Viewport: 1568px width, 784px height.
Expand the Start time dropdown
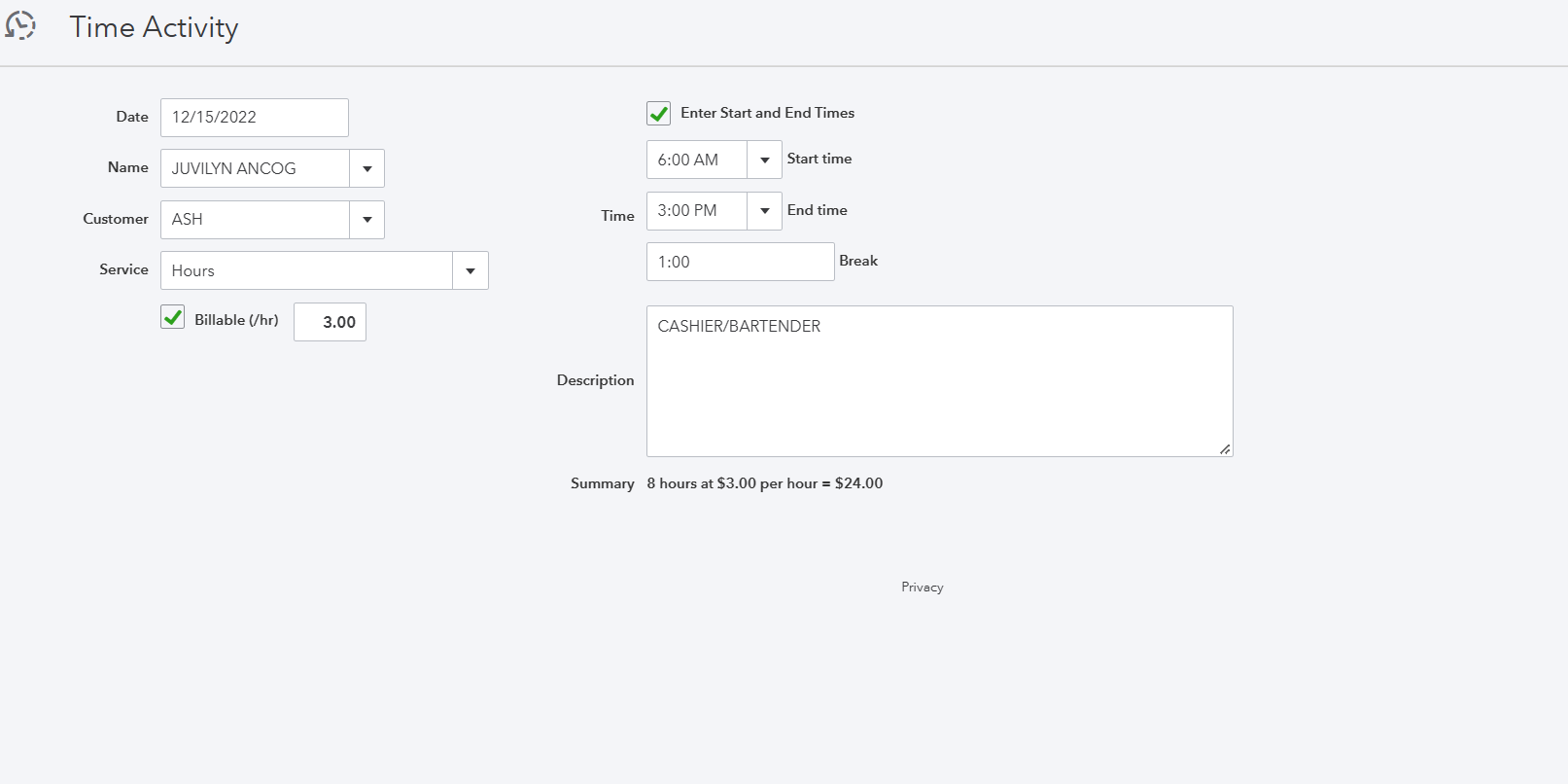[x=764, y=160]
